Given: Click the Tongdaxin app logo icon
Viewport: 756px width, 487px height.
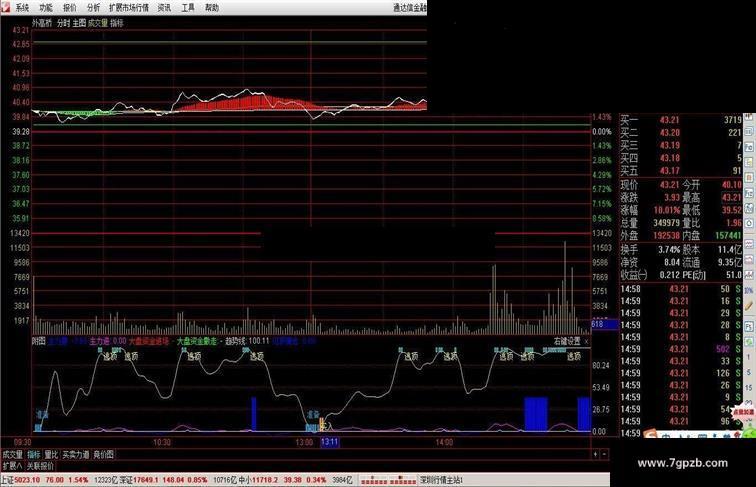Looking at the screenshot, I should tap(6, 7).
